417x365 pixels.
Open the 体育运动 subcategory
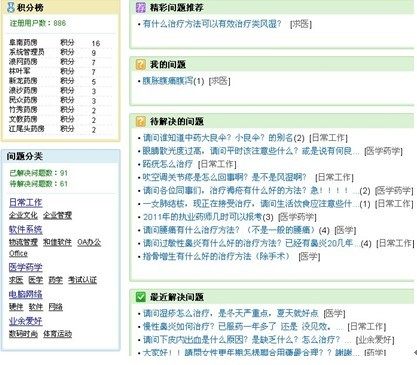pyautogui.click(x=57, y=334)
